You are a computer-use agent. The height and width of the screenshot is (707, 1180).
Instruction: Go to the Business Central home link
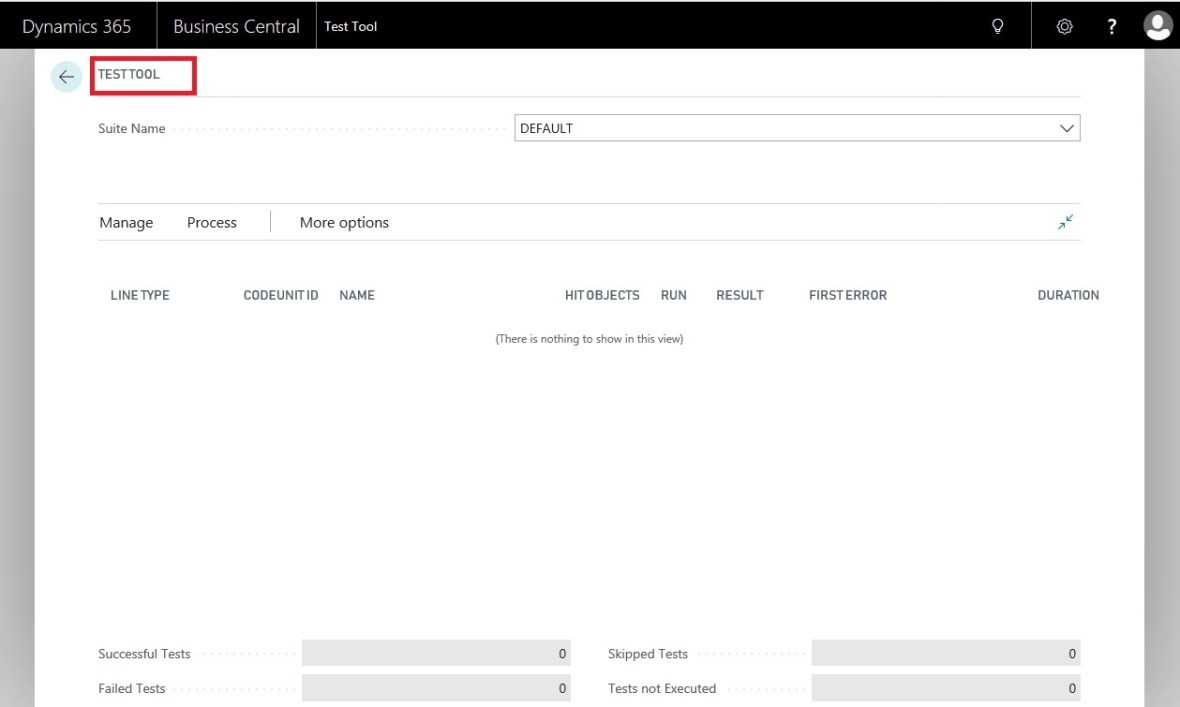click(x=236, y=27)
